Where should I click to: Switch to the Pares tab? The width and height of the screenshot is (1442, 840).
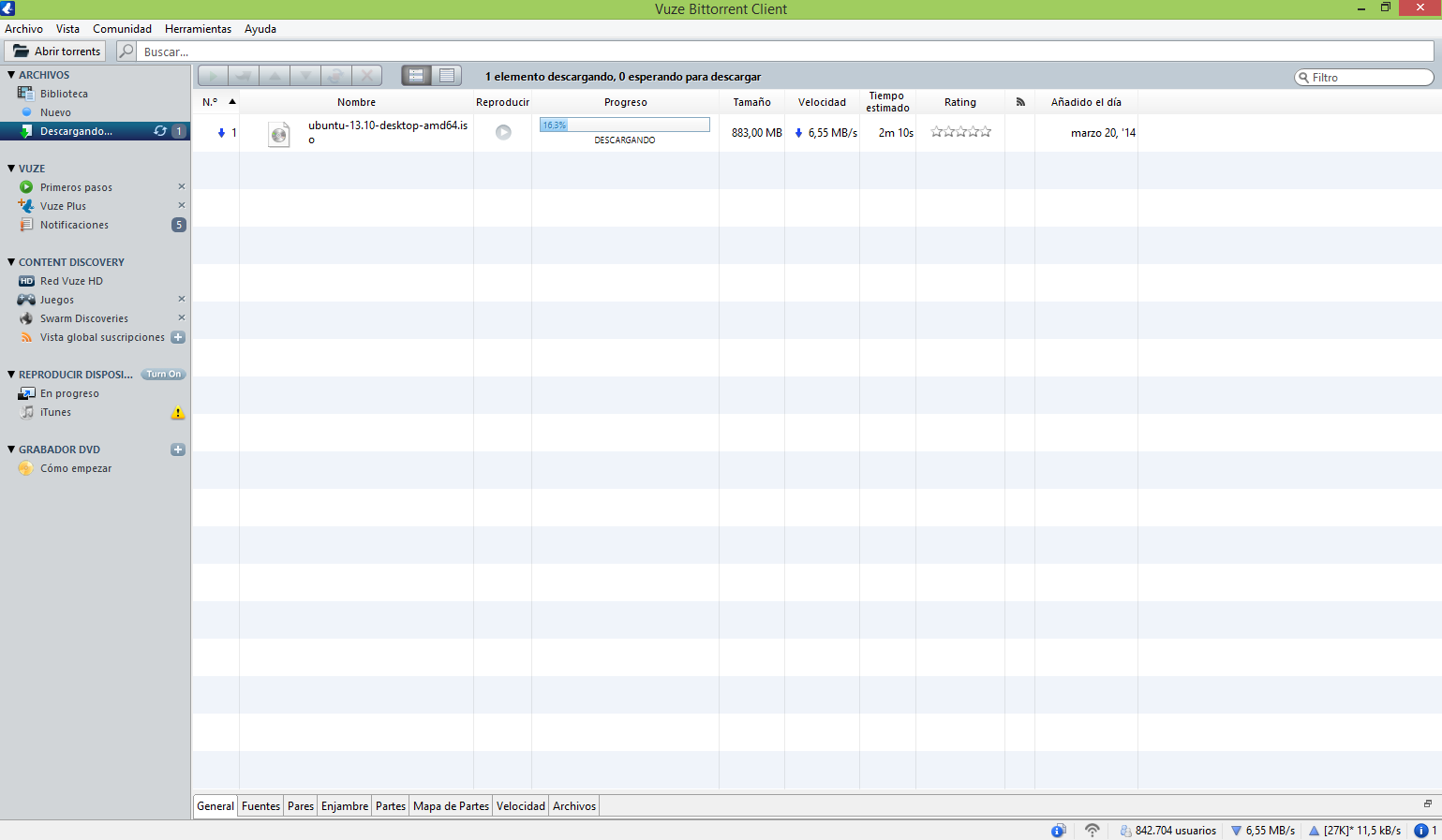(x=301, y=806)
